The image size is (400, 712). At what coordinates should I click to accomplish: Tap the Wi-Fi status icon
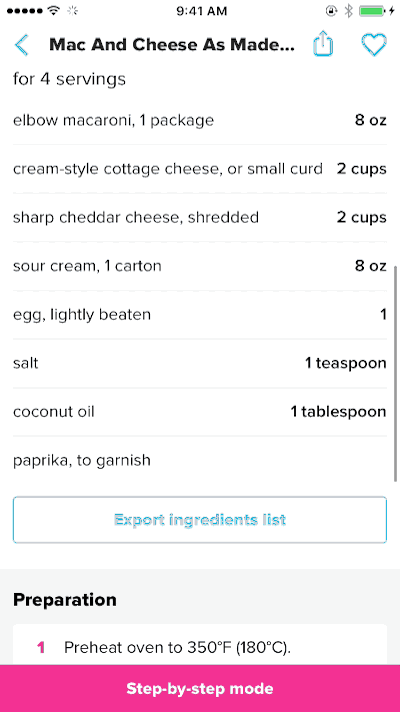(x=54, y=11)
